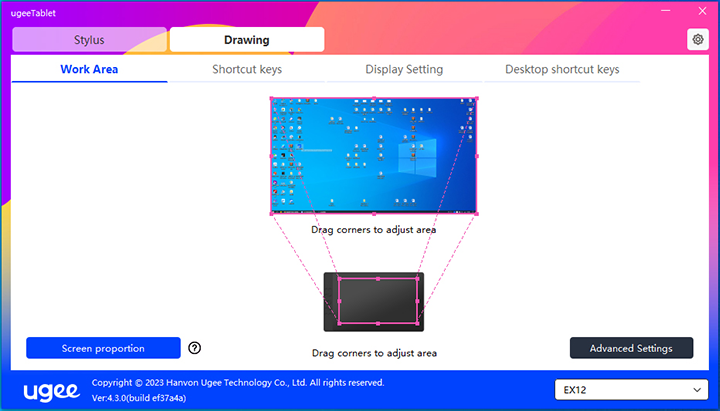Click the help question mark icon
This screenshot has width=720, height=411.
point(195,348)
